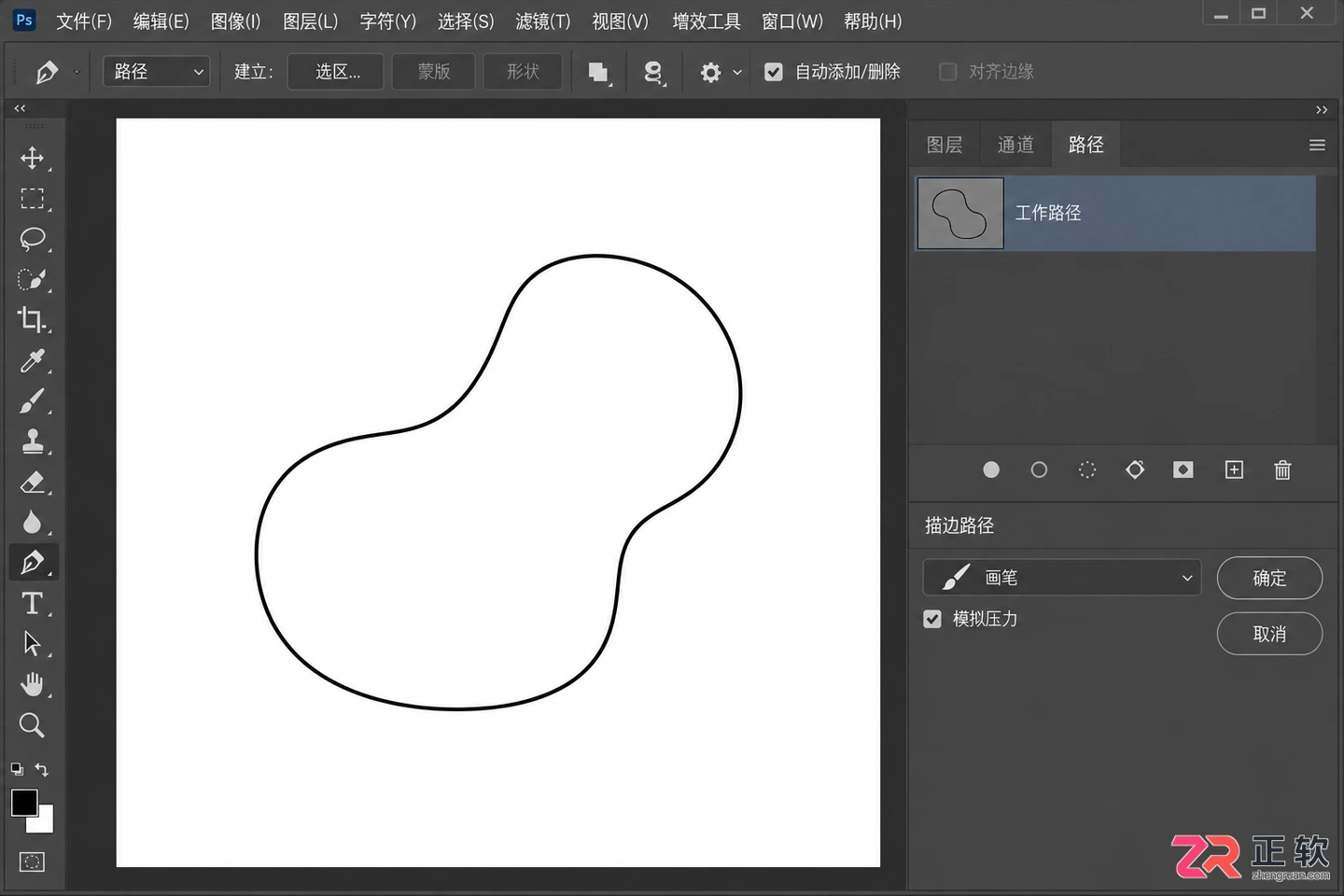Image resolution: width=1344 pixels, height=896 pixels.
Task: Add mask icon in Paths panel
Action: pos(1183,469)
